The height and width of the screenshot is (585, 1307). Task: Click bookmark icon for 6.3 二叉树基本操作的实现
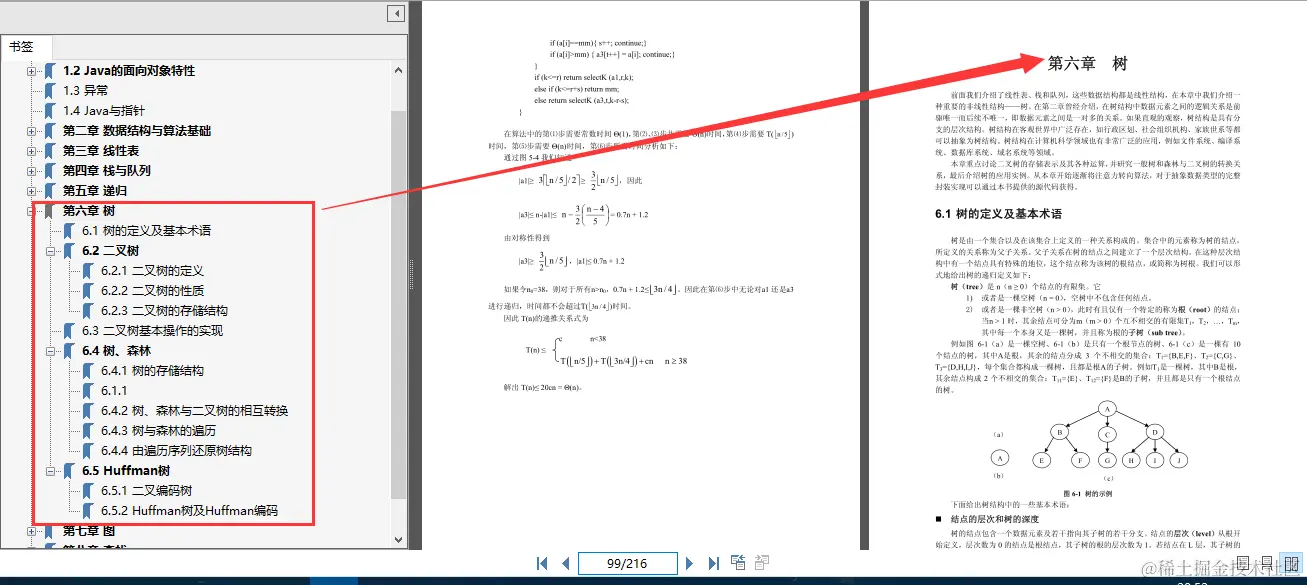coord(70,331)
